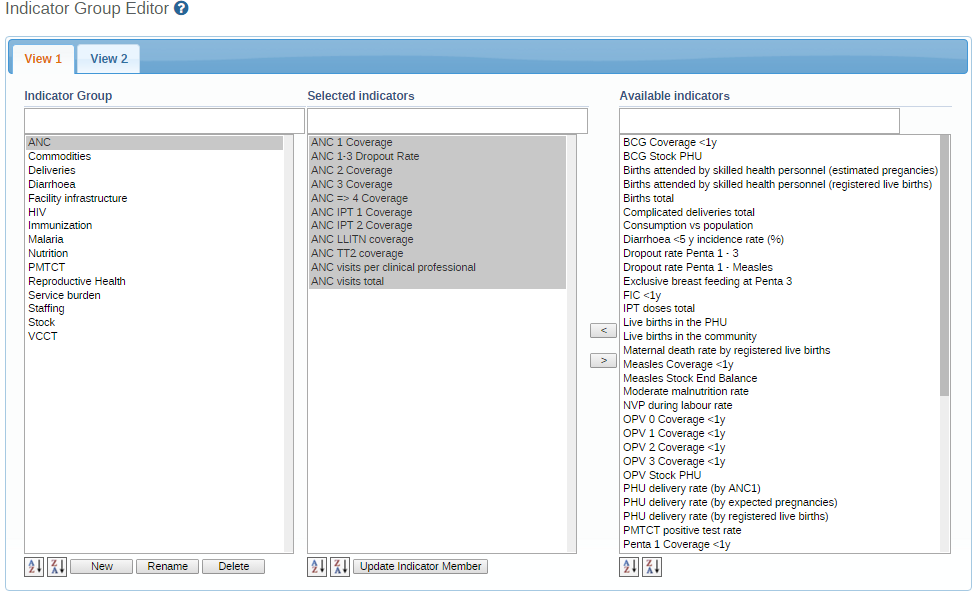This screenshot has width=977, height=599.
Task: Focus the Indicator Group filter field
Action: [164, 121]
